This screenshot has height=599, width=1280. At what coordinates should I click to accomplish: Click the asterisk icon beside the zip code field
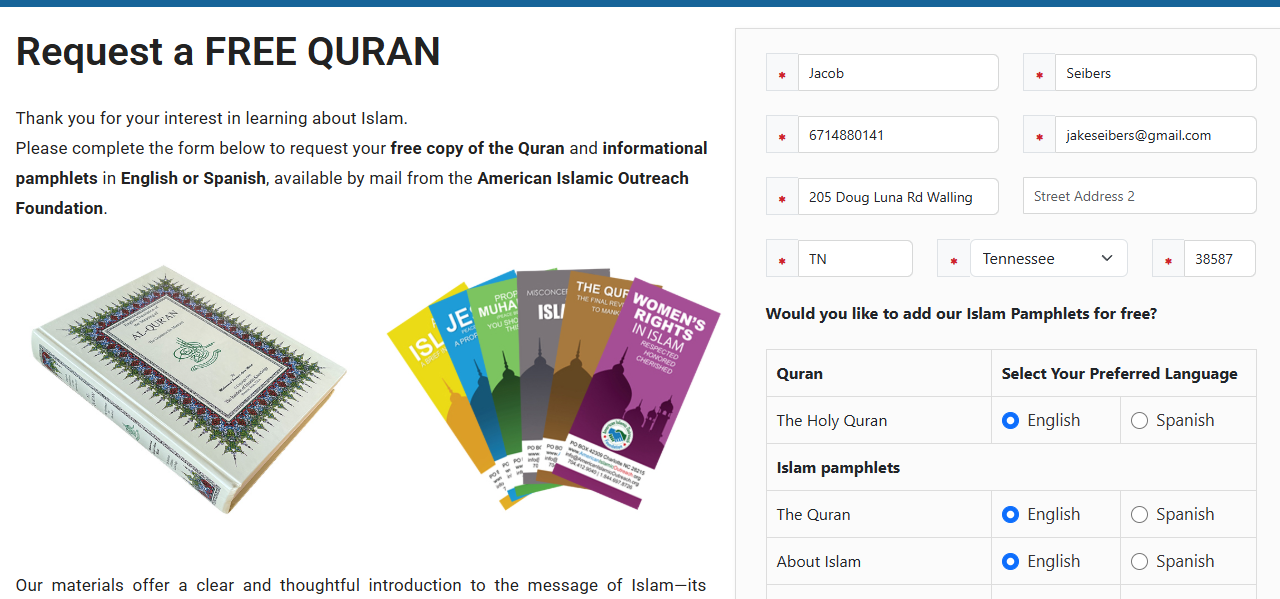[1168, 260]
